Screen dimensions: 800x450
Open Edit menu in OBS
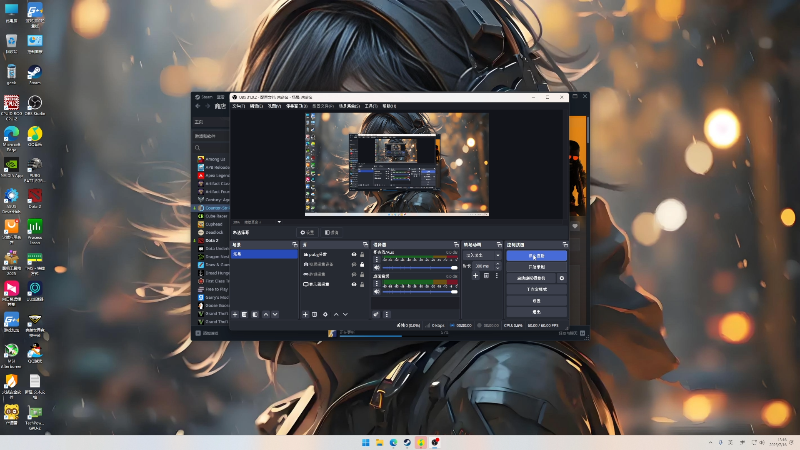tap(256, 106)
